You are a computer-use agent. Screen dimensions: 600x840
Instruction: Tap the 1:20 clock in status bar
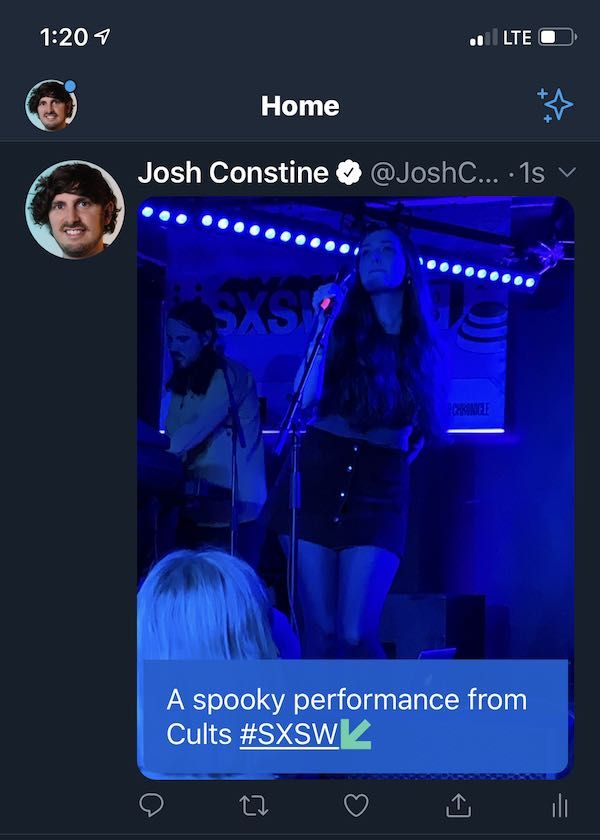pos(64,37)
